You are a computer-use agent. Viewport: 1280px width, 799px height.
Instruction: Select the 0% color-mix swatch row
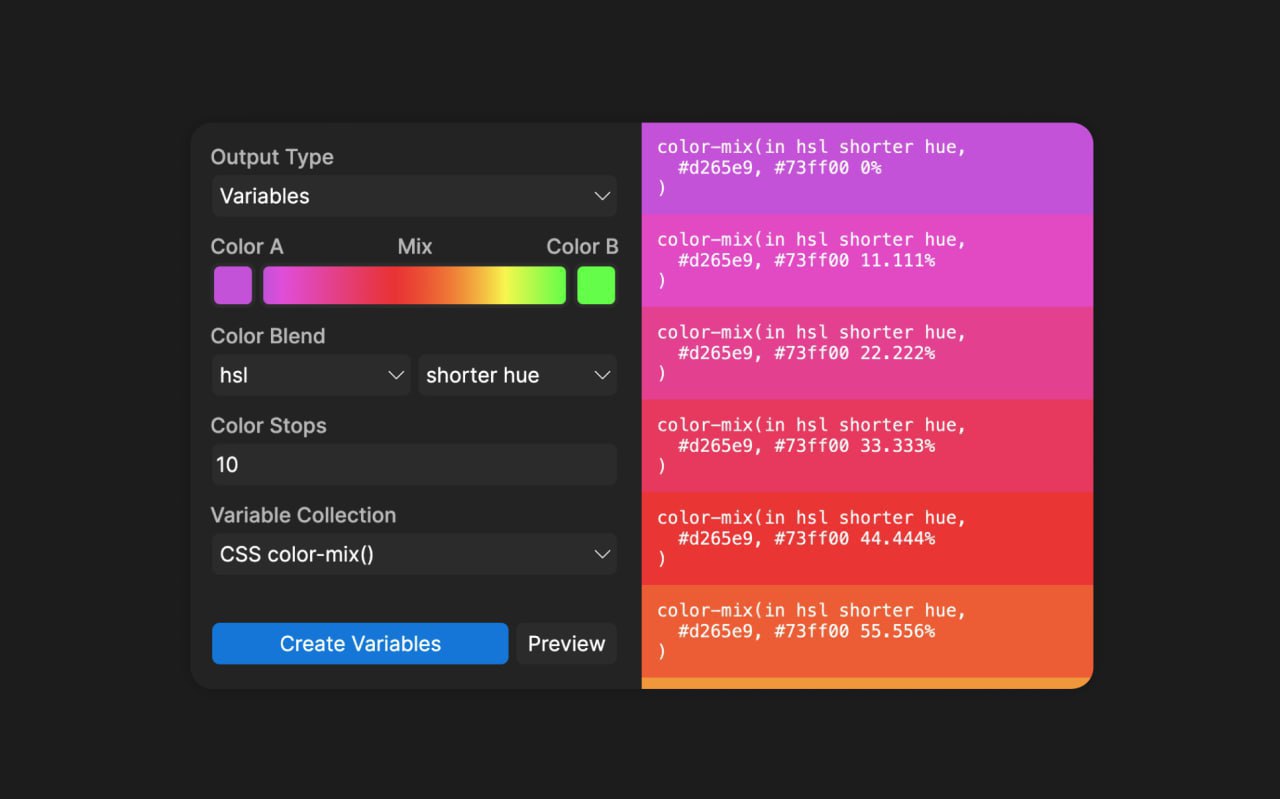click(867, 168)
